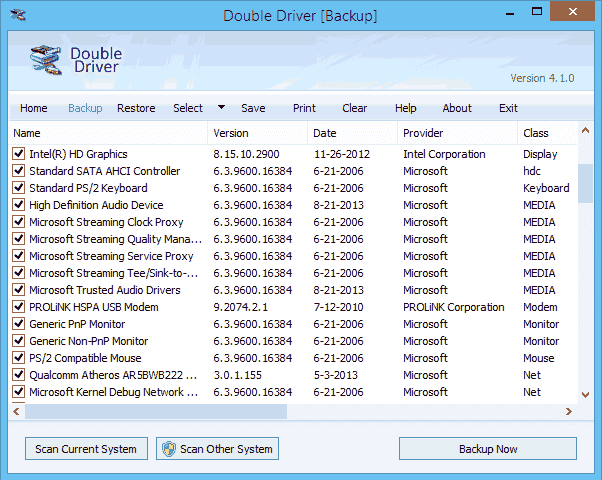Image resolution: width=602 pixels, height=480 pixels.
Task: Click the Double Driver title bar app icon
Action: point(18,15)
